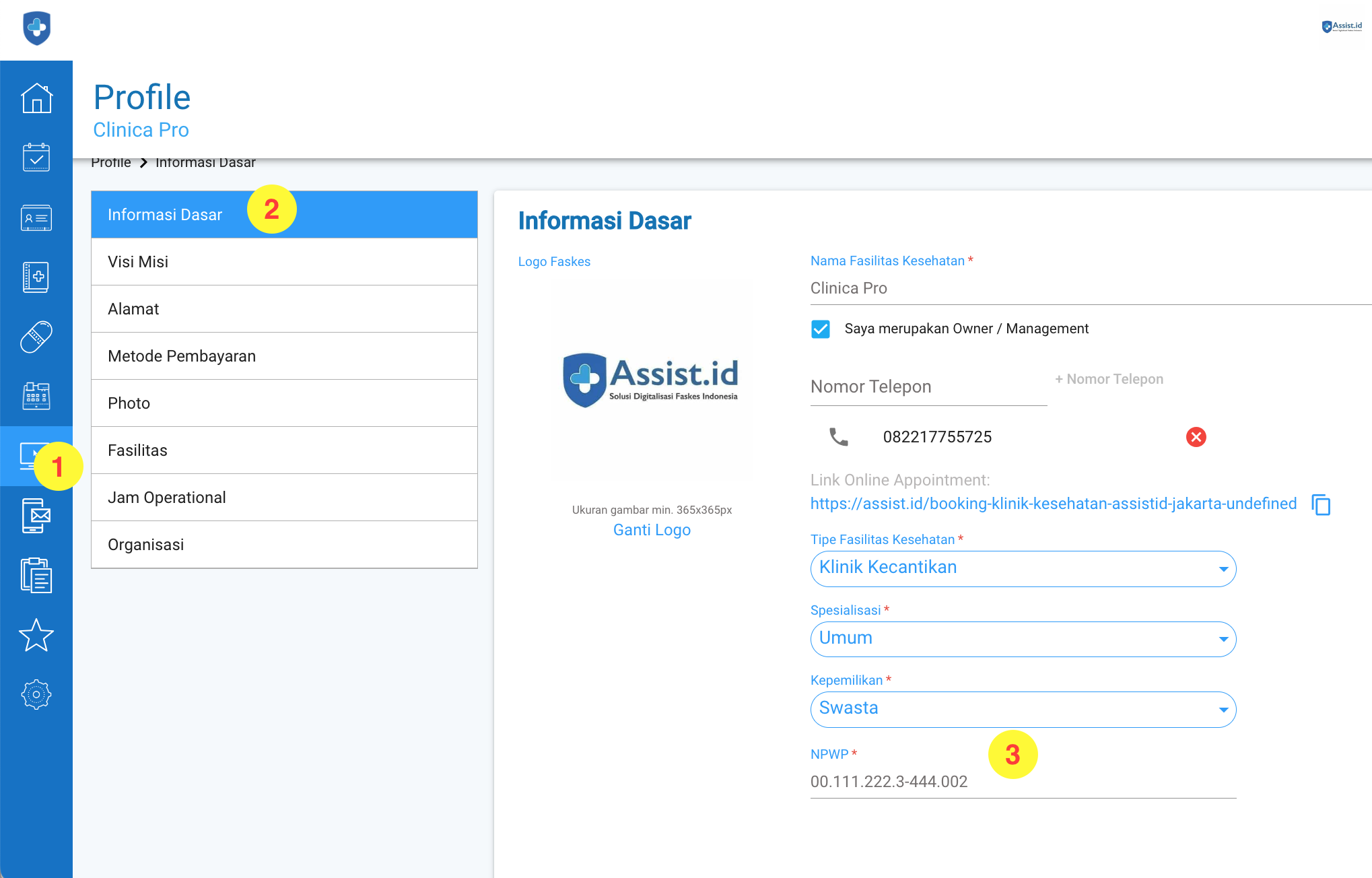Open the home dashboard sidebar icon
1372x878 pixels.
click(36, 98)
